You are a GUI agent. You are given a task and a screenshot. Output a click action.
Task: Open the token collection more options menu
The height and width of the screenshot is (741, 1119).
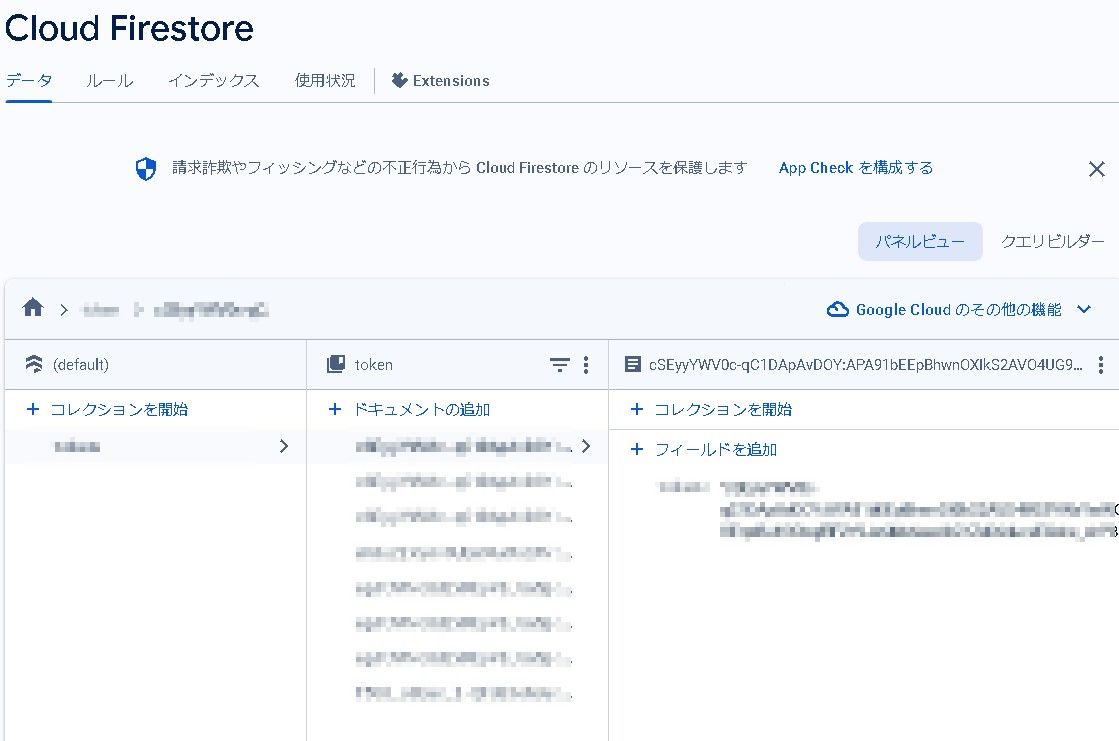point(586,365)
